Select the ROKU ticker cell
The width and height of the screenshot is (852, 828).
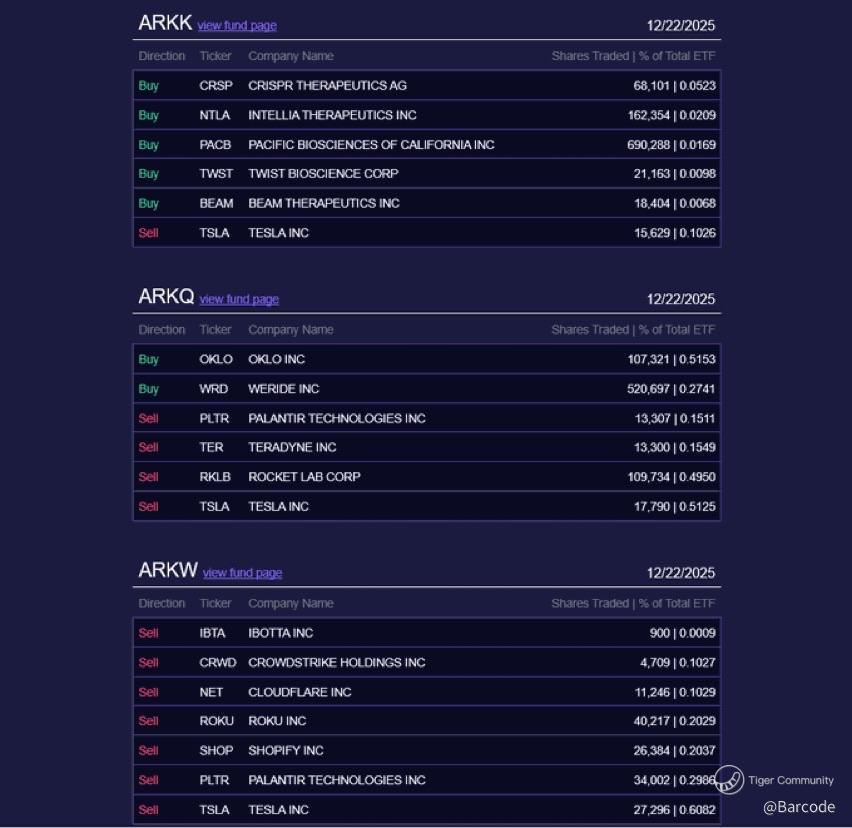point(216,722)
